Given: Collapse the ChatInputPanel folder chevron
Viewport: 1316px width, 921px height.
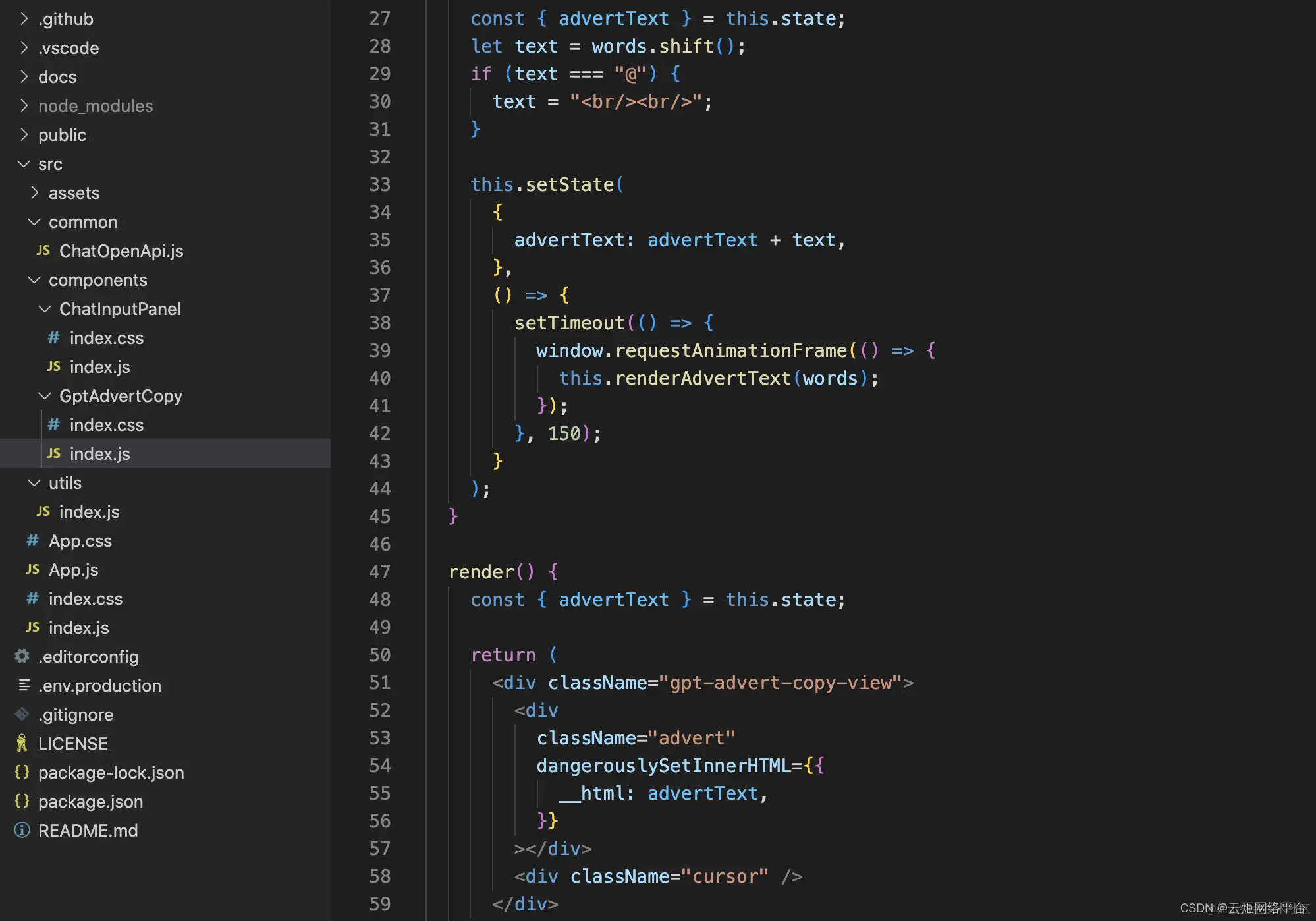Looking at the screenshot, I should pyautogui.click(x=45, y=308).
